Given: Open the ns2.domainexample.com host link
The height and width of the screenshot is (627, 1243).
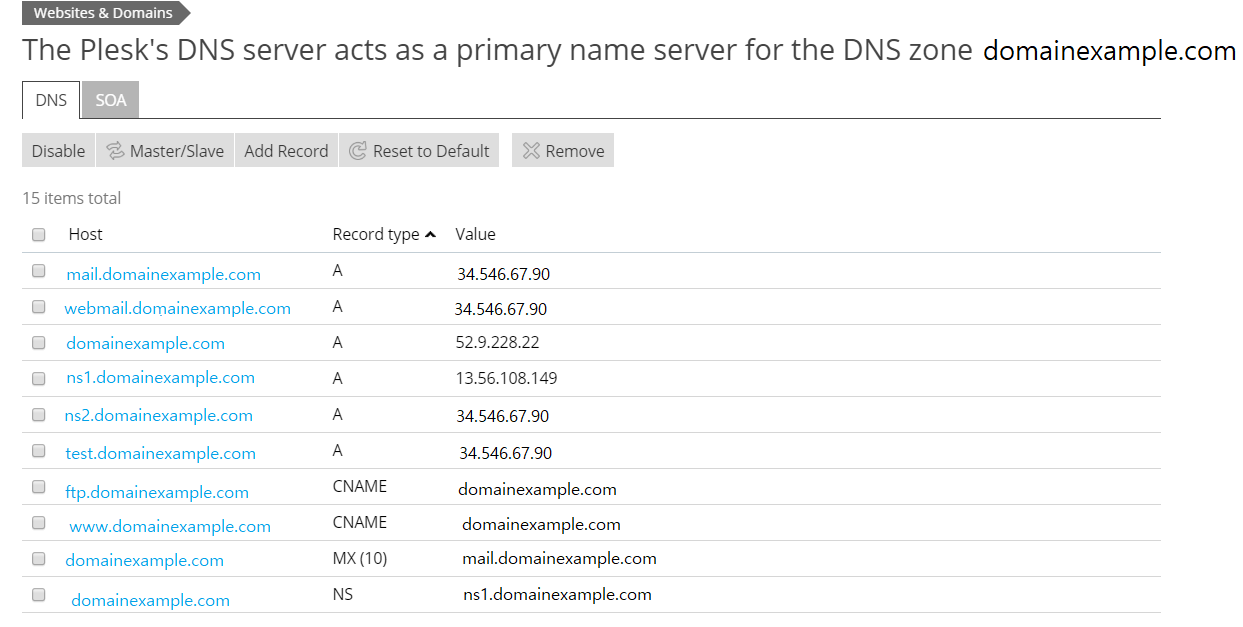Looking at the screenshot, I should coord(159,415).
